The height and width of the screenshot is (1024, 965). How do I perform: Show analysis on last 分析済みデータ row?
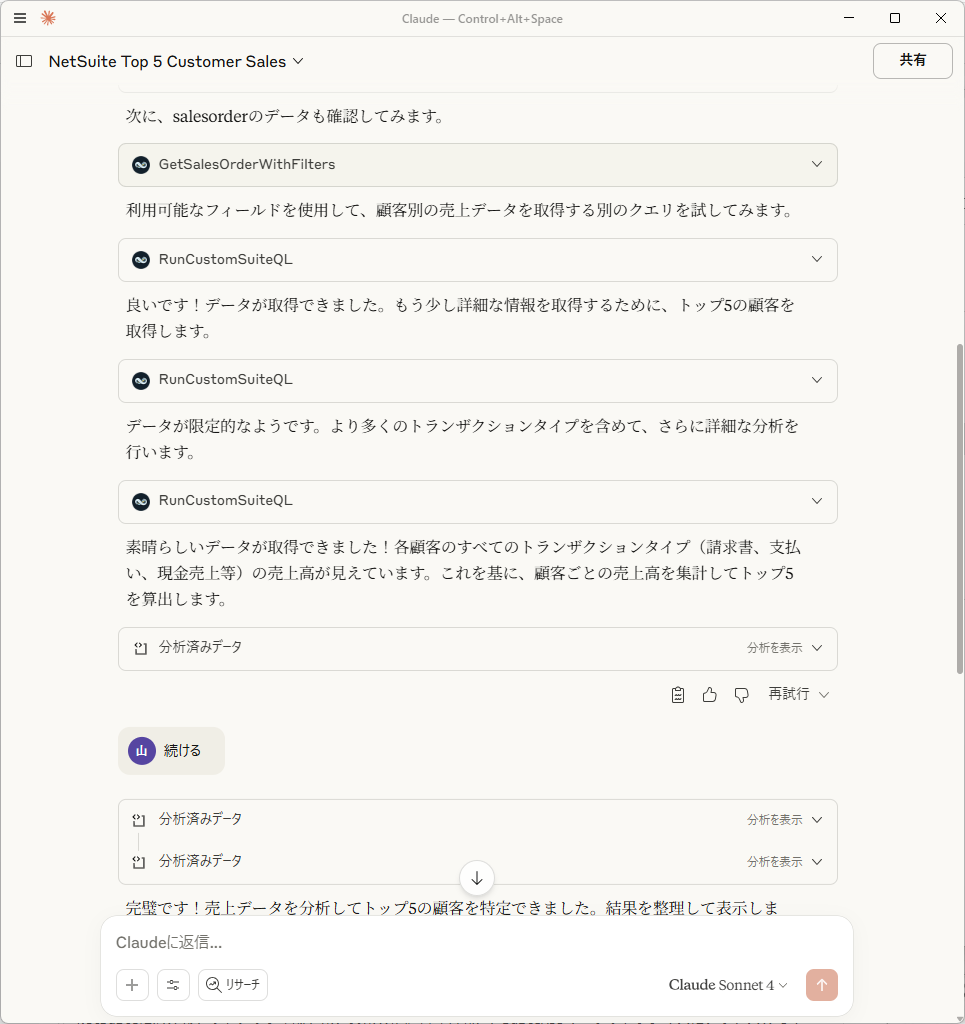point(784,862)
